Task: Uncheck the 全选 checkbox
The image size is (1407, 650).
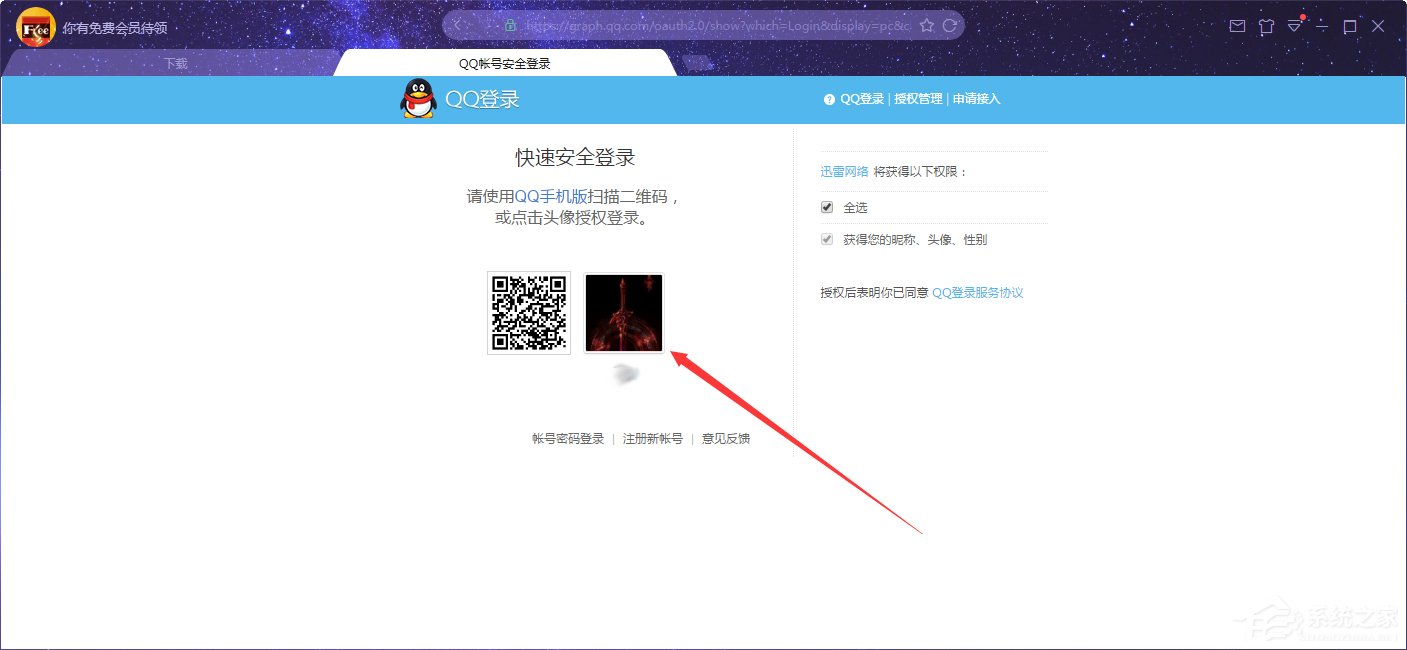Action: [x=826, y=207]
